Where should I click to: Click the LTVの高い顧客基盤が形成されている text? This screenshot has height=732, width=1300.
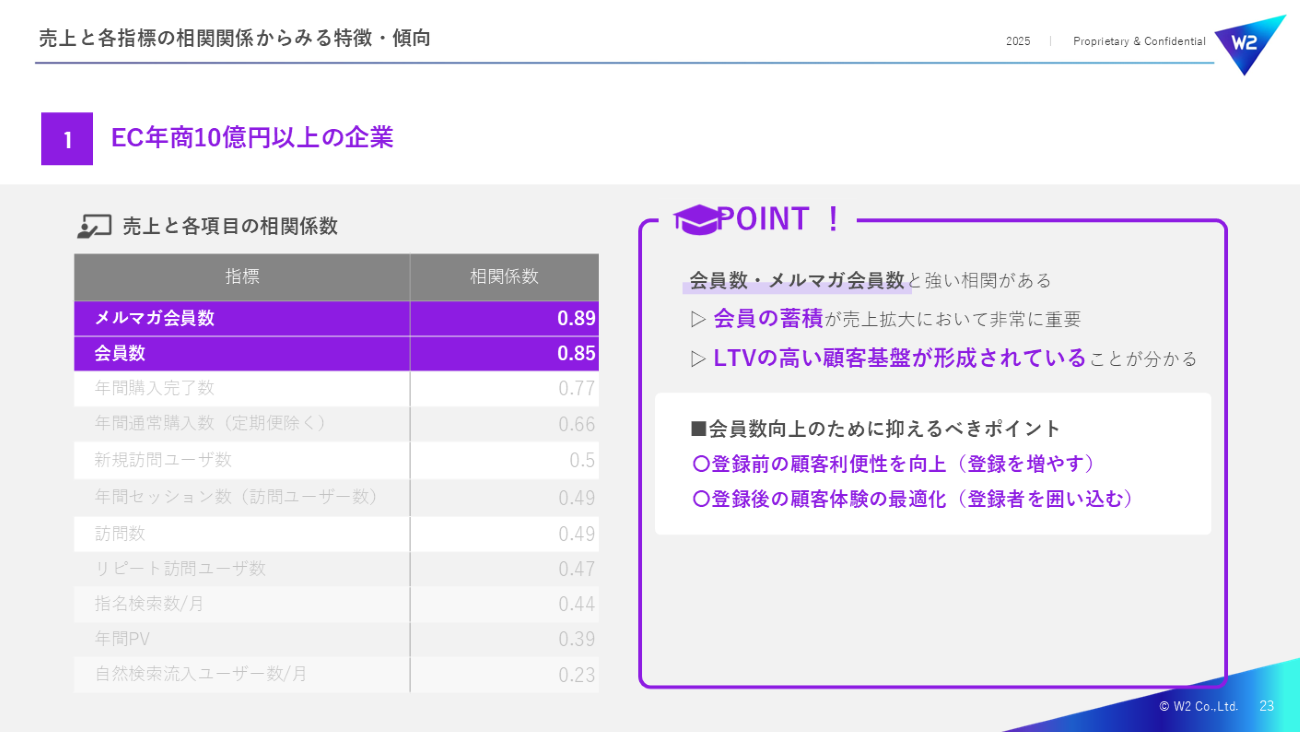(x=899, y=358)
